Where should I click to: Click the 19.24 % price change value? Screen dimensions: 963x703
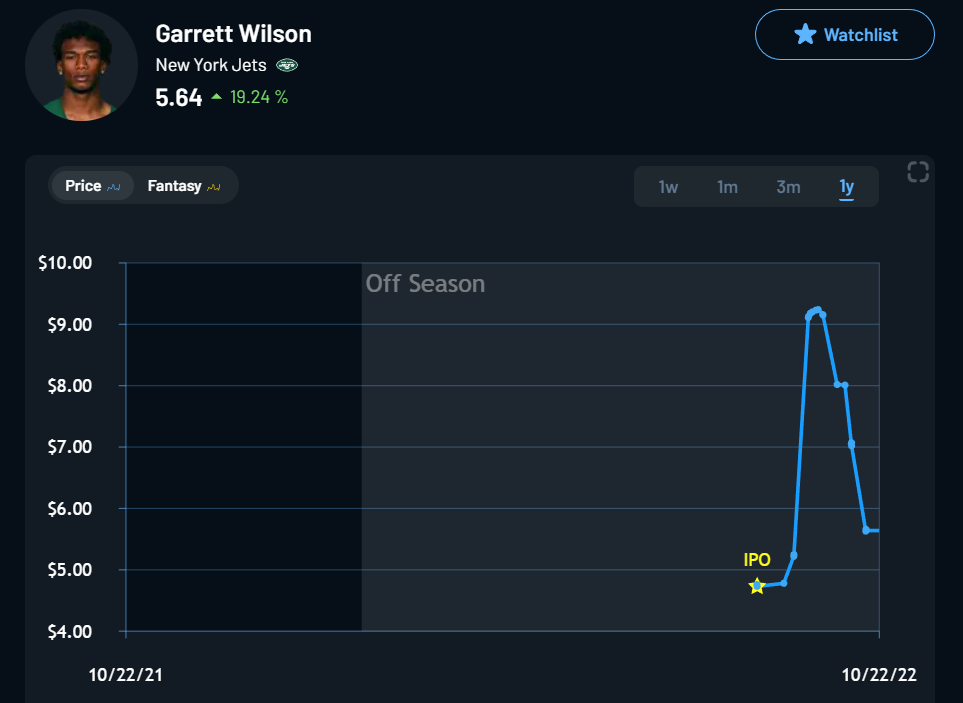coord(258,97)
